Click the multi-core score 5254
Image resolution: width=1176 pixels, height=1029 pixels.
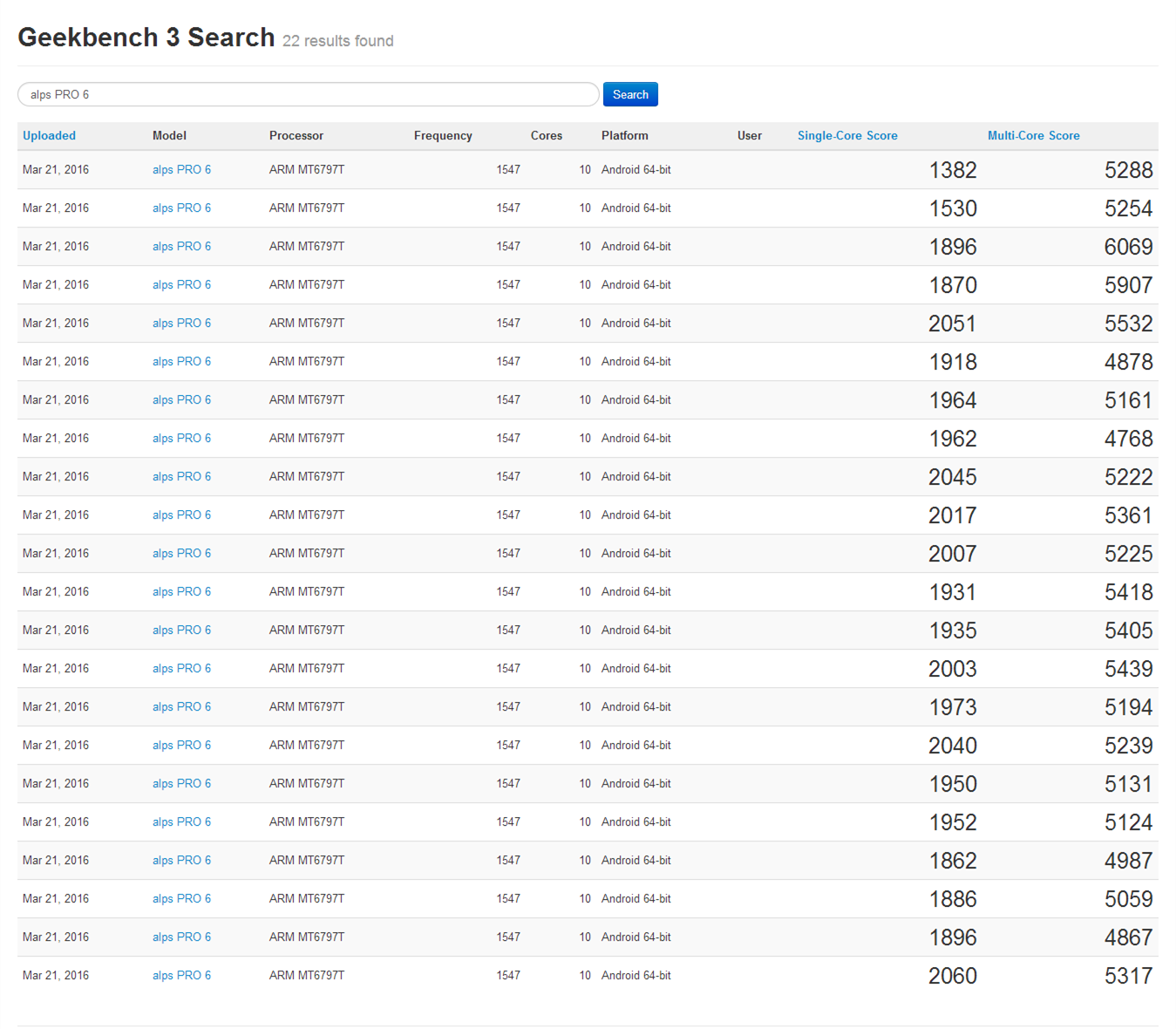1128,208
